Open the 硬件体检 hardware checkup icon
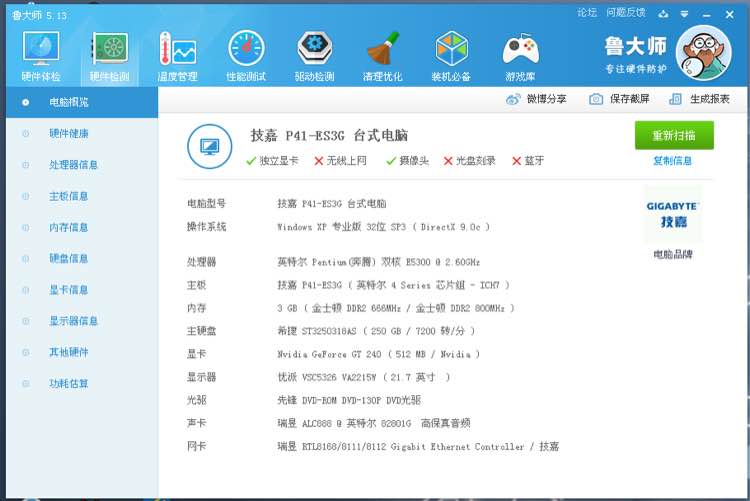 pyautogui.click(x=41, y=48)
